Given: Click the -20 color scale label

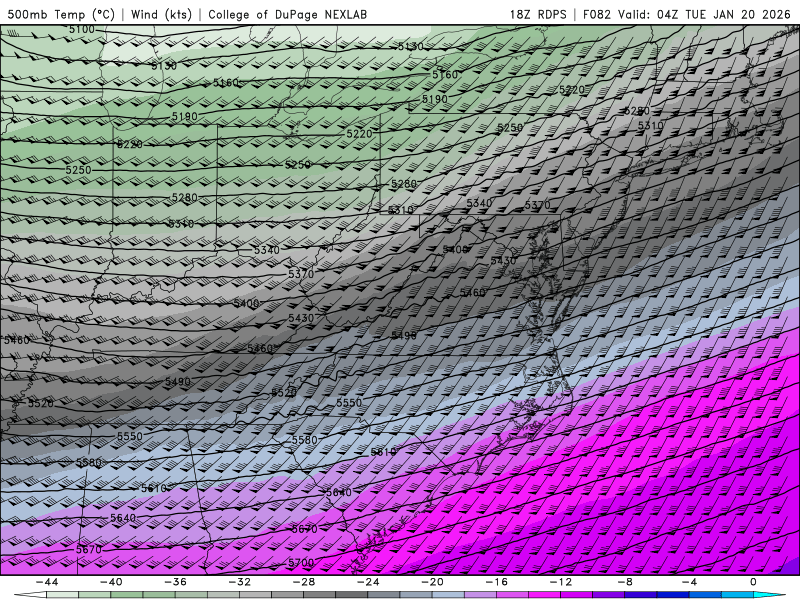Looking at the screenshot, I should (x=433, y=582).
